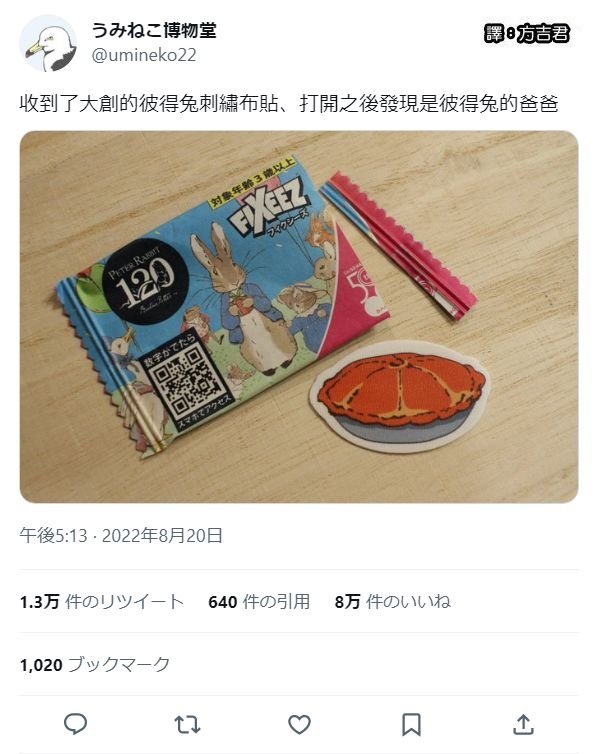
Task: Click the pie patch in photo
Action: click(x=400, y=396)
